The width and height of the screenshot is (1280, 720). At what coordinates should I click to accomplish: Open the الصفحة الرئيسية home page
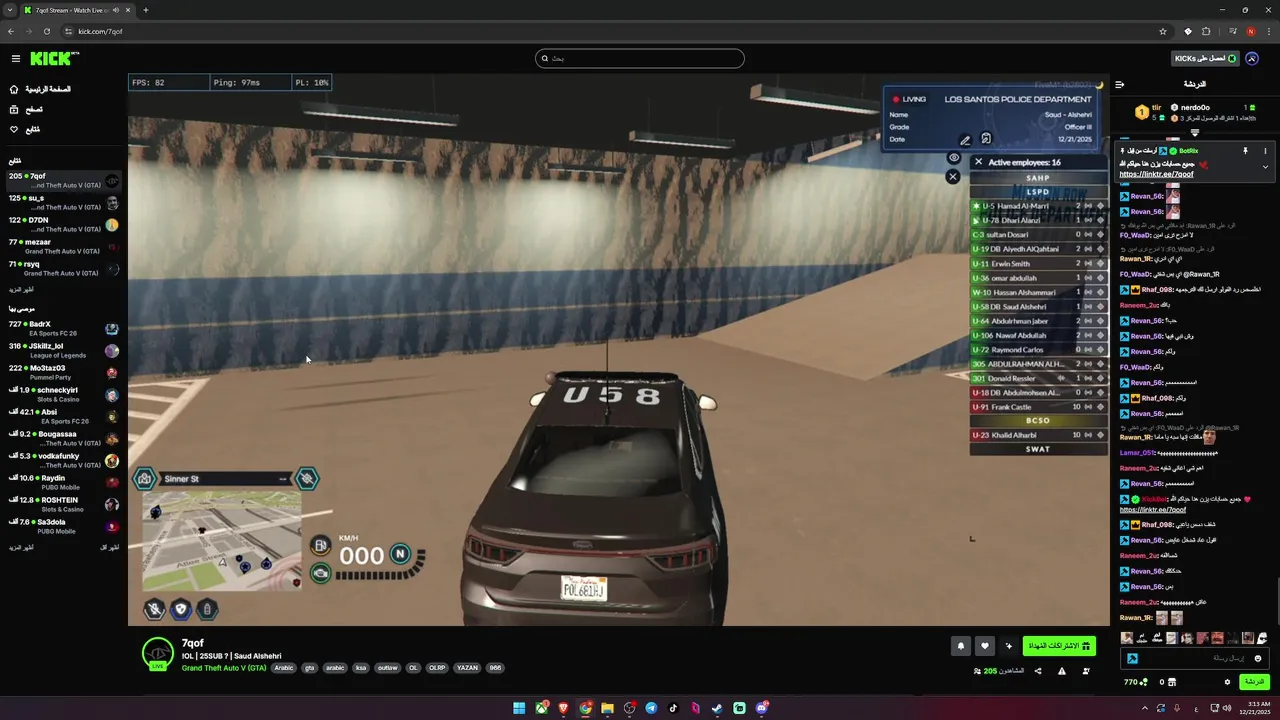[x=40, y=89]
